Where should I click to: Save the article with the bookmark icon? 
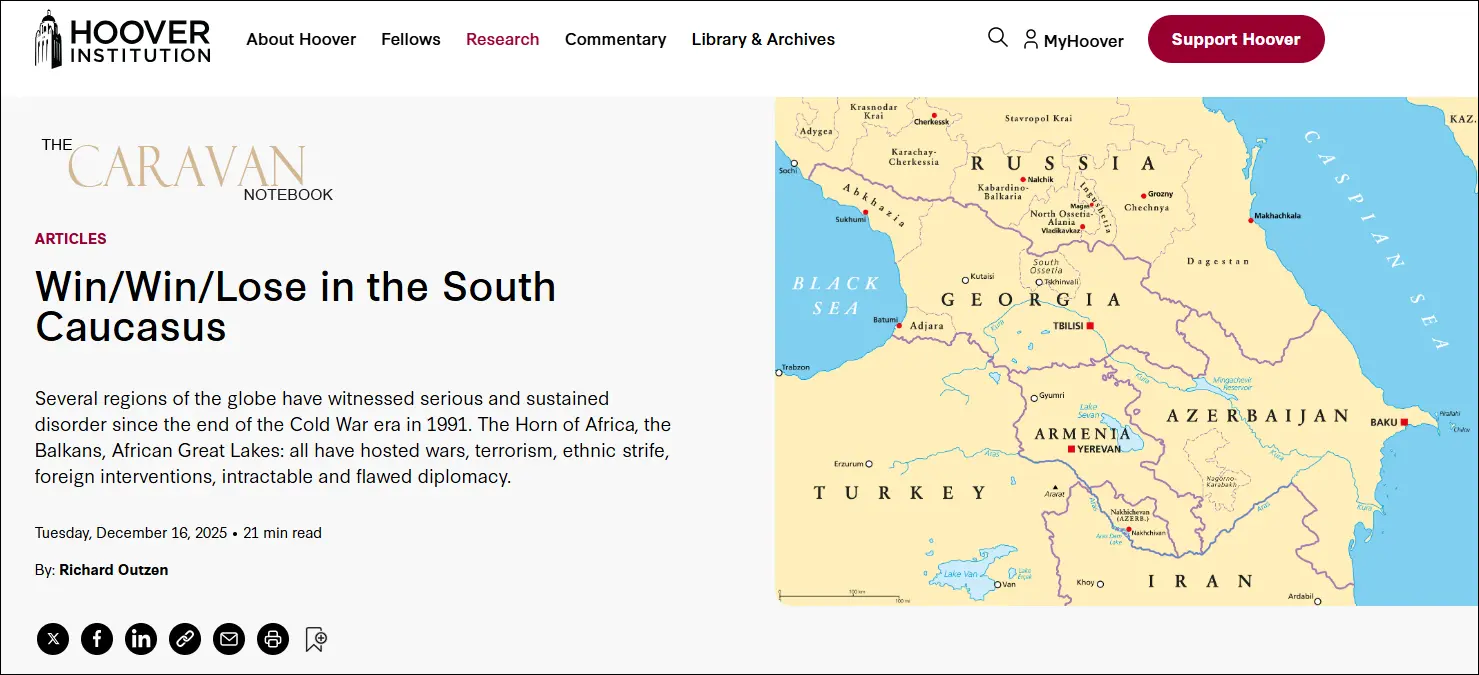tap(316, 639)
